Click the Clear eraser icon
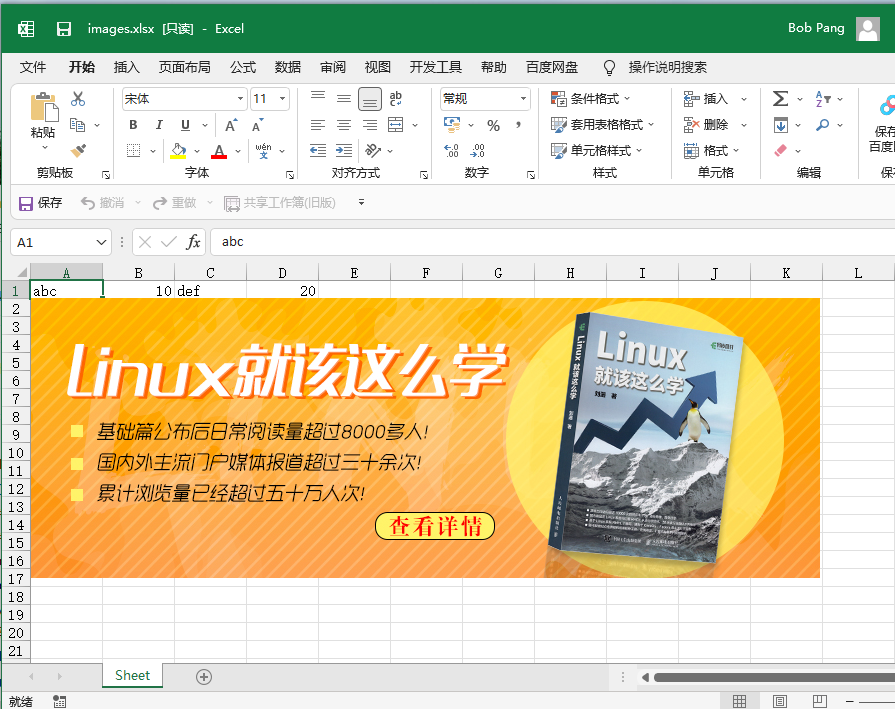Viewport: 895px width, 709px height. 780,151
